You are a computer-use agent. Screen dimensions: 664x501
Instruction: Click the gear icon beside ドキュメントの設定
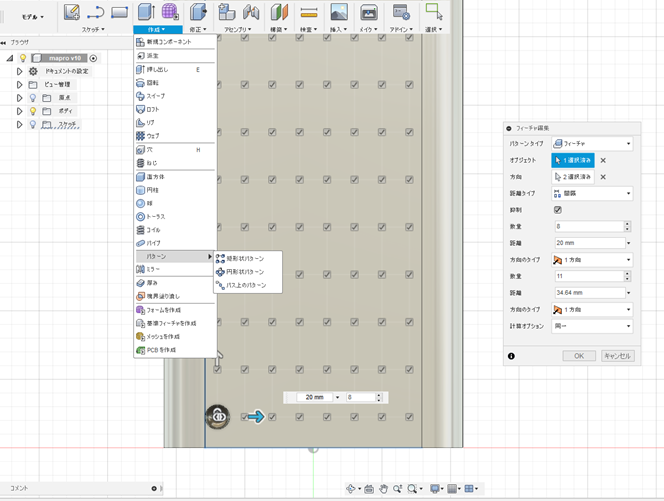point(33,71)
